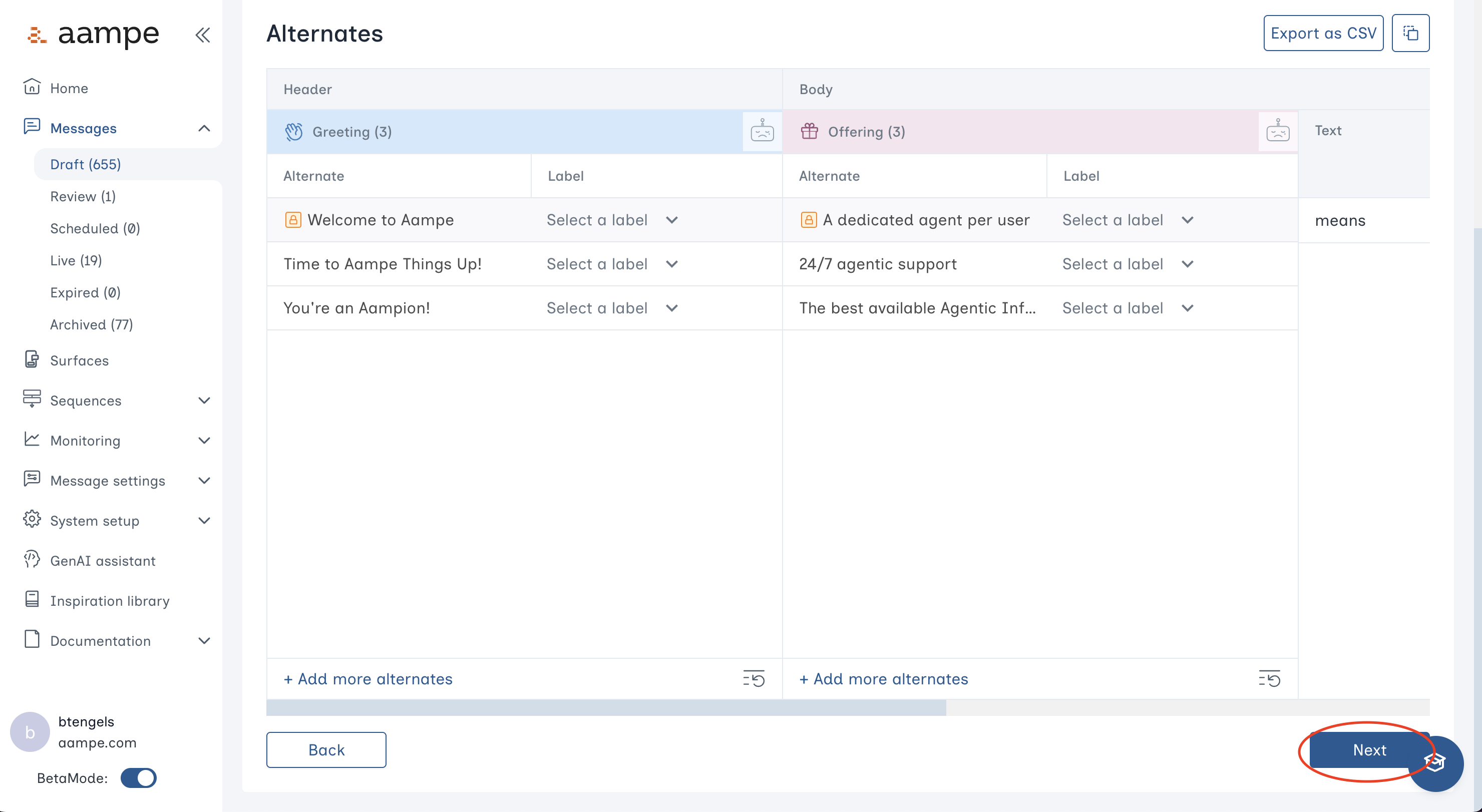This screenshot has width=1482, height=812.
Task: Toggle the BetaMode switch off
Action: click(139, 778)
